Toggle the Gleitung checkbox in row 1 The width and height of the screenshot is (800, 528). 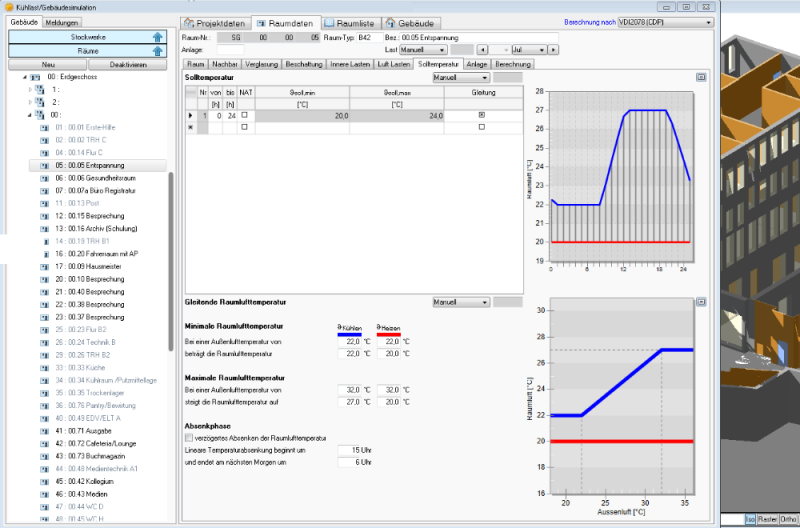(x=481, y=116)
